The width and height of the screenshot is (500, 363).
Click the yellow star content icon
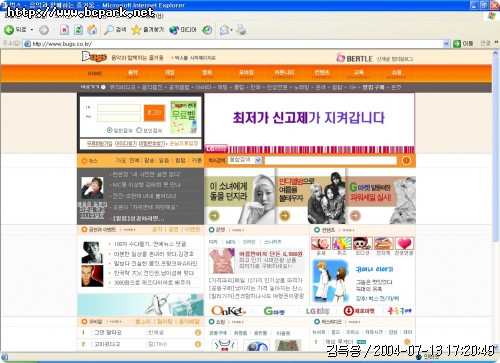[342, 243]
